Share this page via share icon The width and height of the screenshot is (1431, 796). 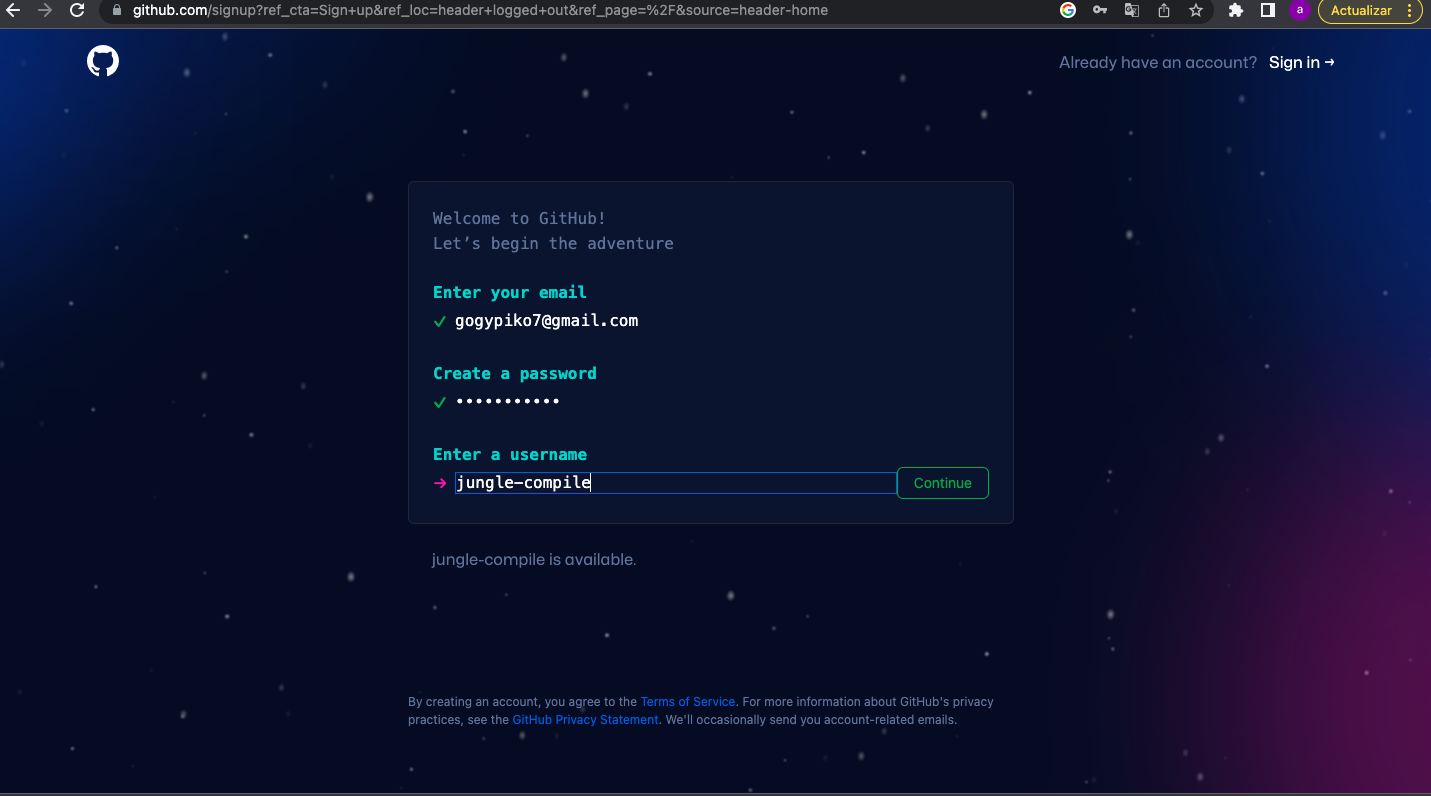point(1164,10)
